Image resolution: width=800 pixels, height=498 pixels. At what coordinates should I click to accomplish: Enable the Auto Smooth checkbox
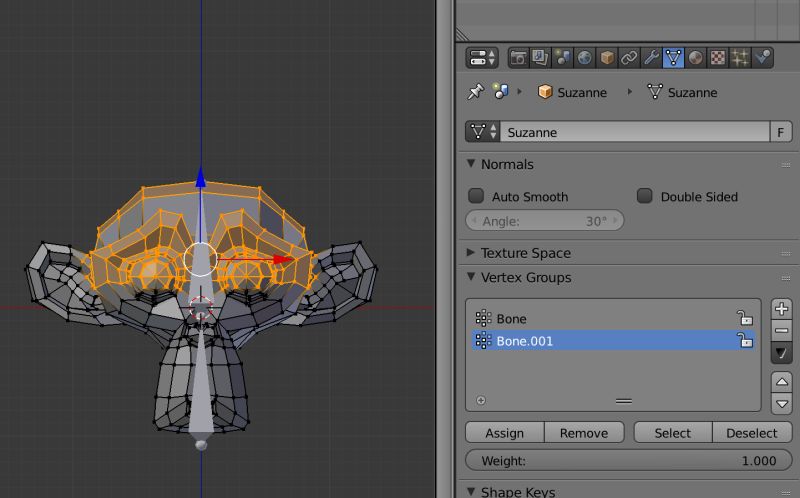(476, 196)
